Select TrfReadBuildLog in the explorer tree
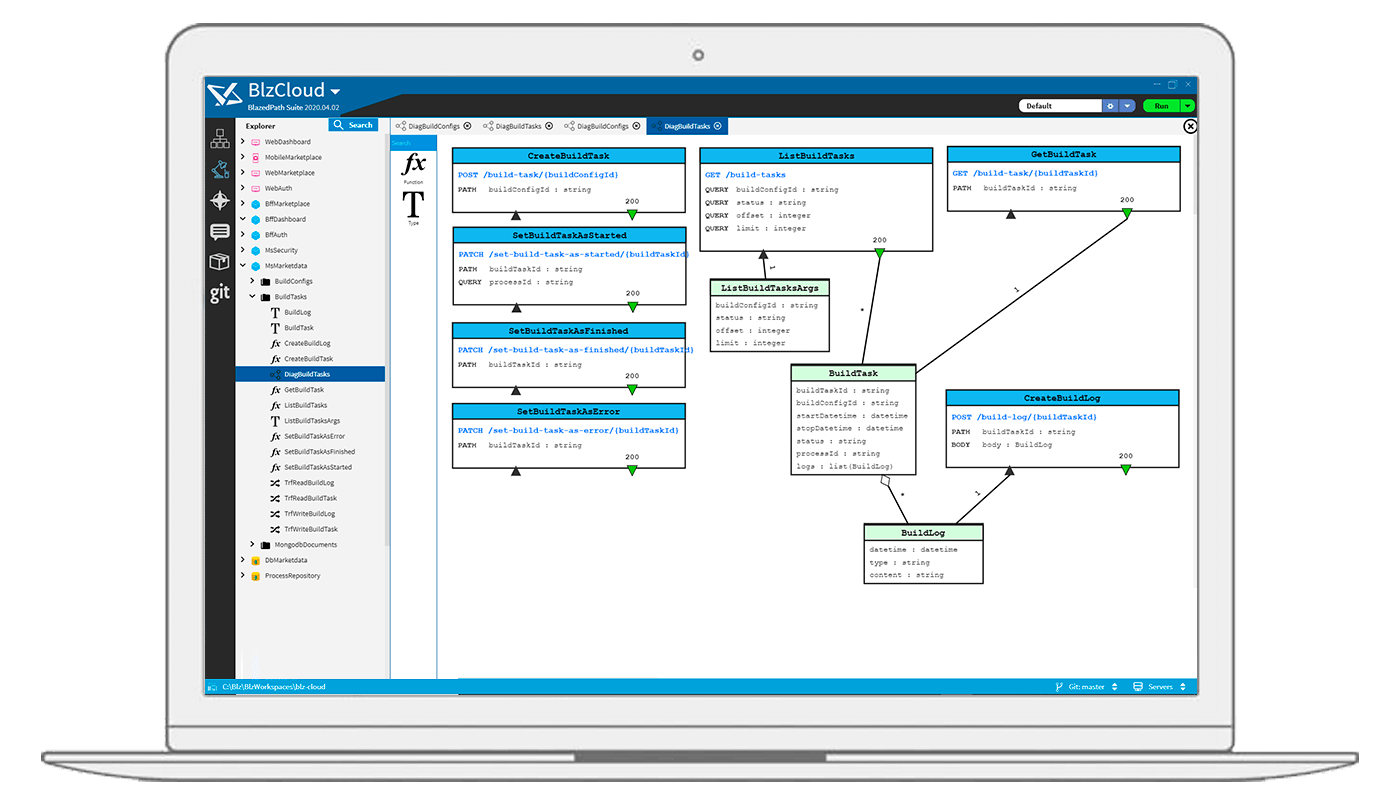 point(310,483)
